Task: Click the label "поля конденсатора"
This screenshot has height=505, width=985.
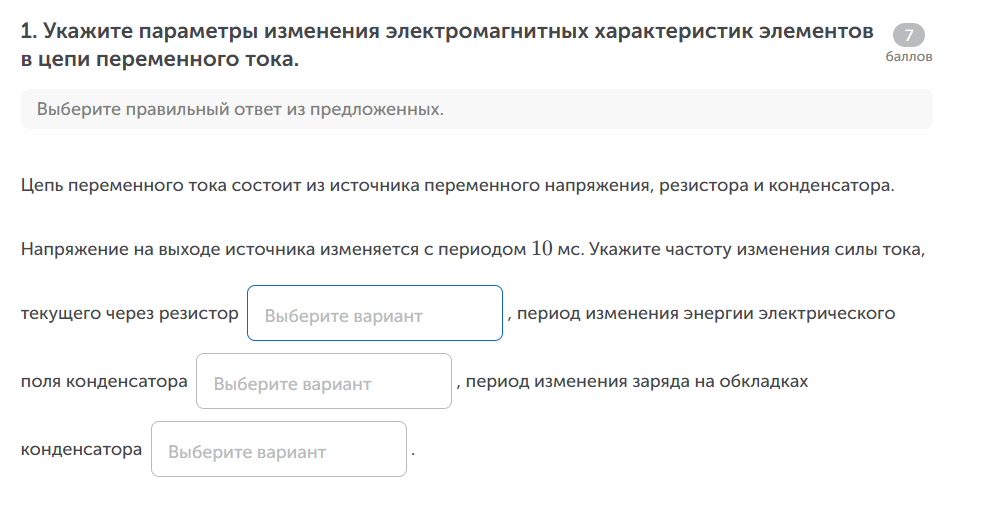Action: [x=104, y=382]
